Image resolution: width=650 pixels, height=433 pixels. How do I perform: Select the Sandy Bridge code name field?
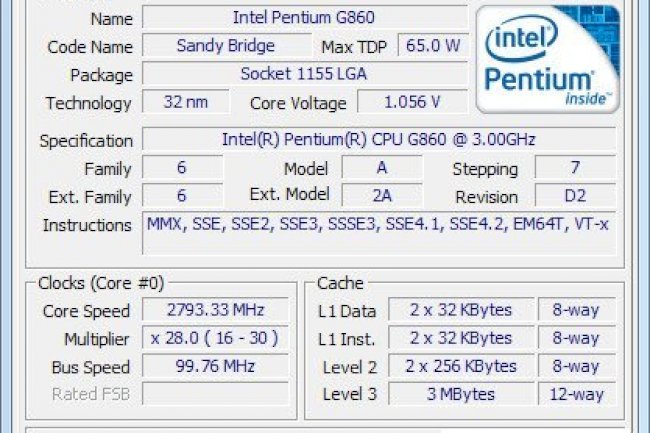point(225,46)
